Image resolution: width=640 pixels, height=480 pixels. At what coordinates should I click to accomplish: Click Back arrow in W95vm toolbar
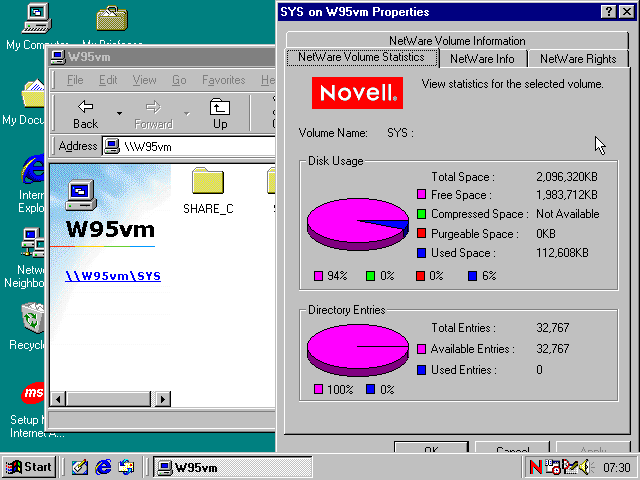[x=85, y=114]
